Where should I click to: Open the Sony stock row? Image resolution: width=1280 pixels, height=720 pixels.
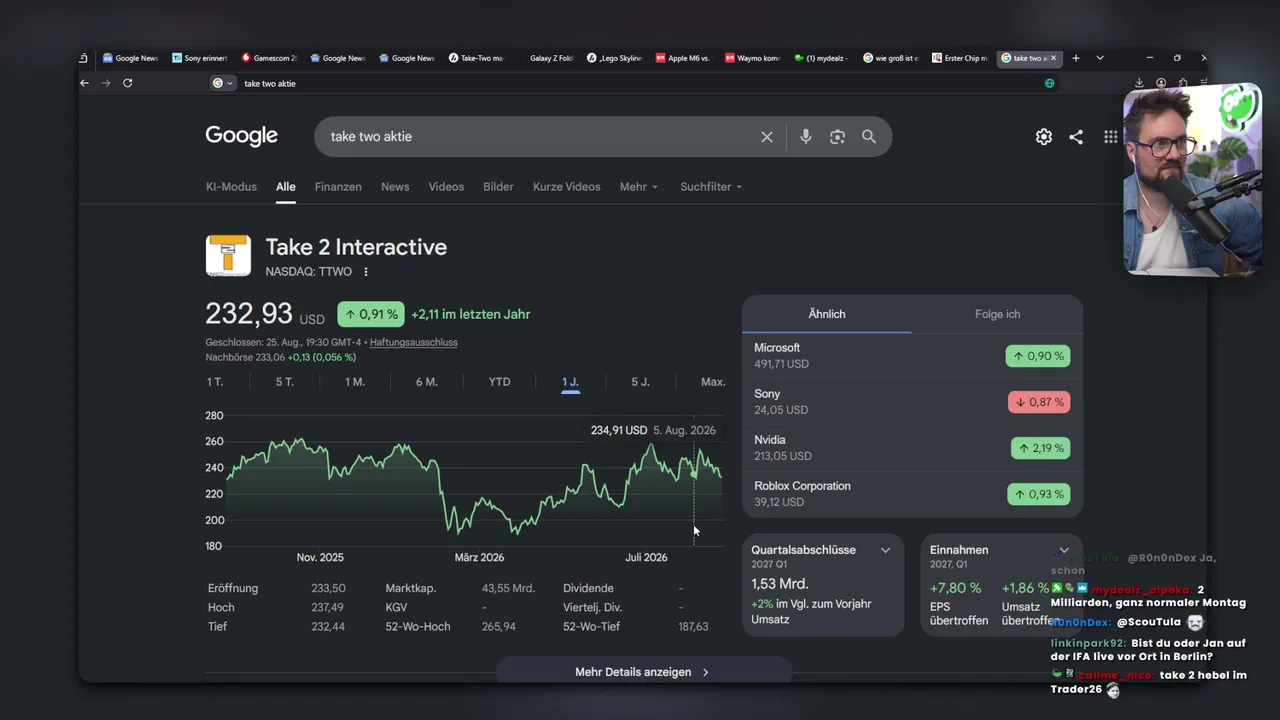tap(912, 402)
